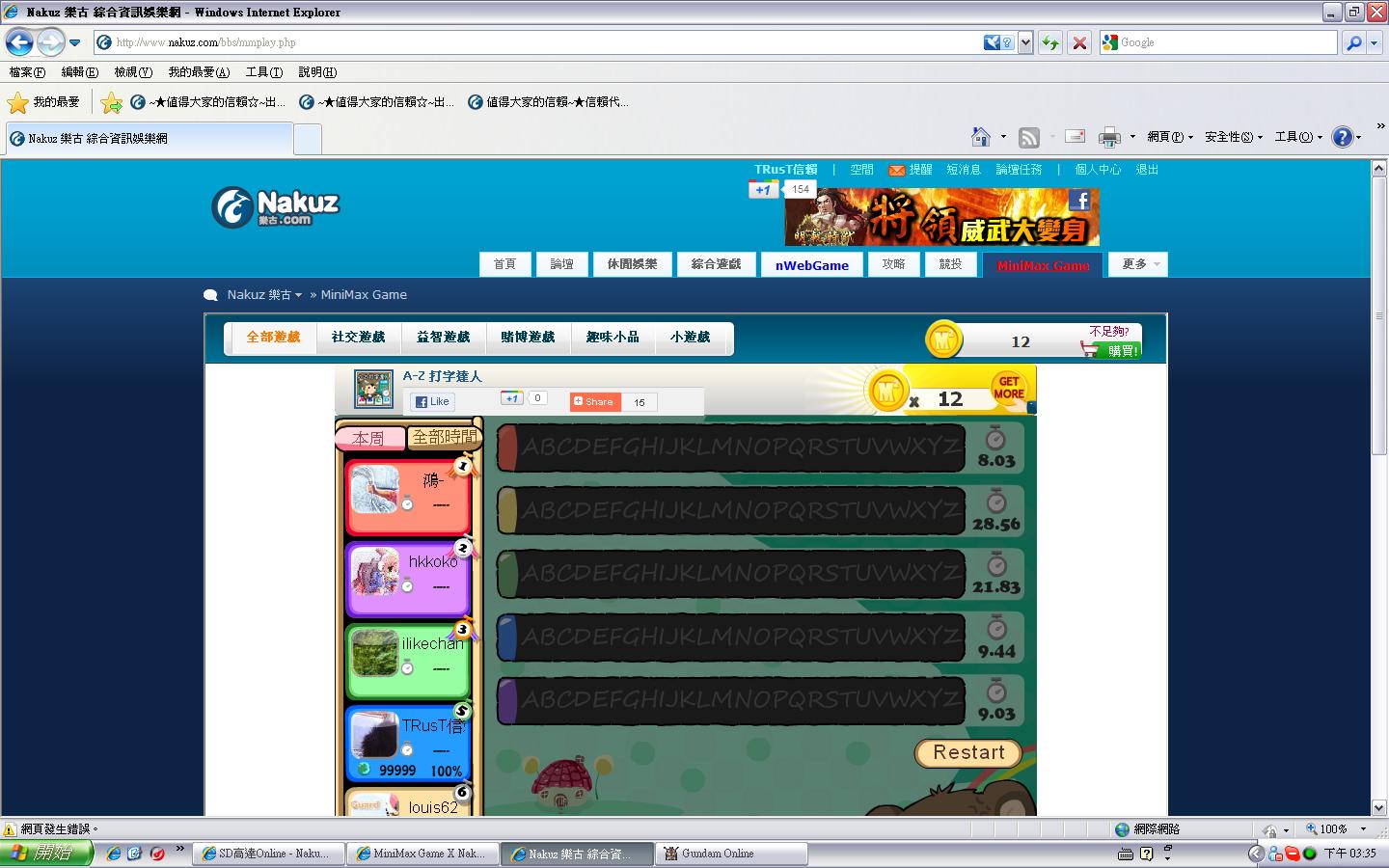
Task: Click the Nakuz 樂古 browser tab
Action: point(148,139)
